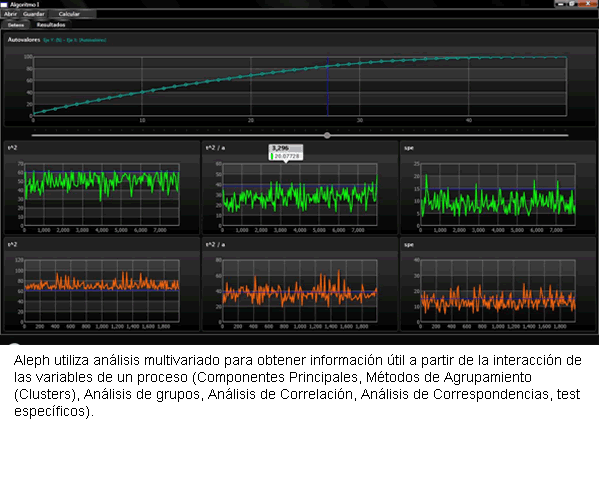Select the green t^2 chart in top-left

click(100, 183)
